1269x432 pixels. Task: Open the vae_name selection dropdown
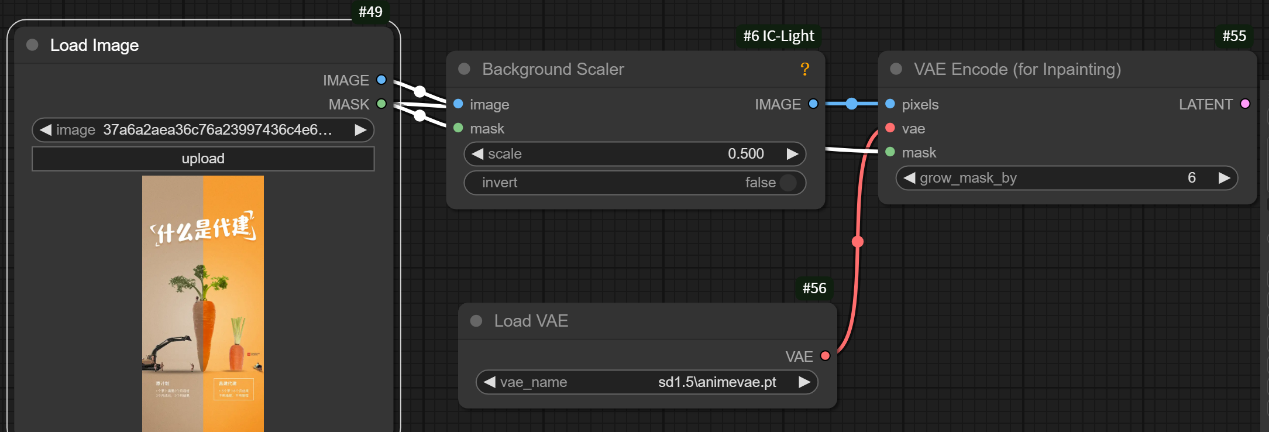click(x=646, y=382)
